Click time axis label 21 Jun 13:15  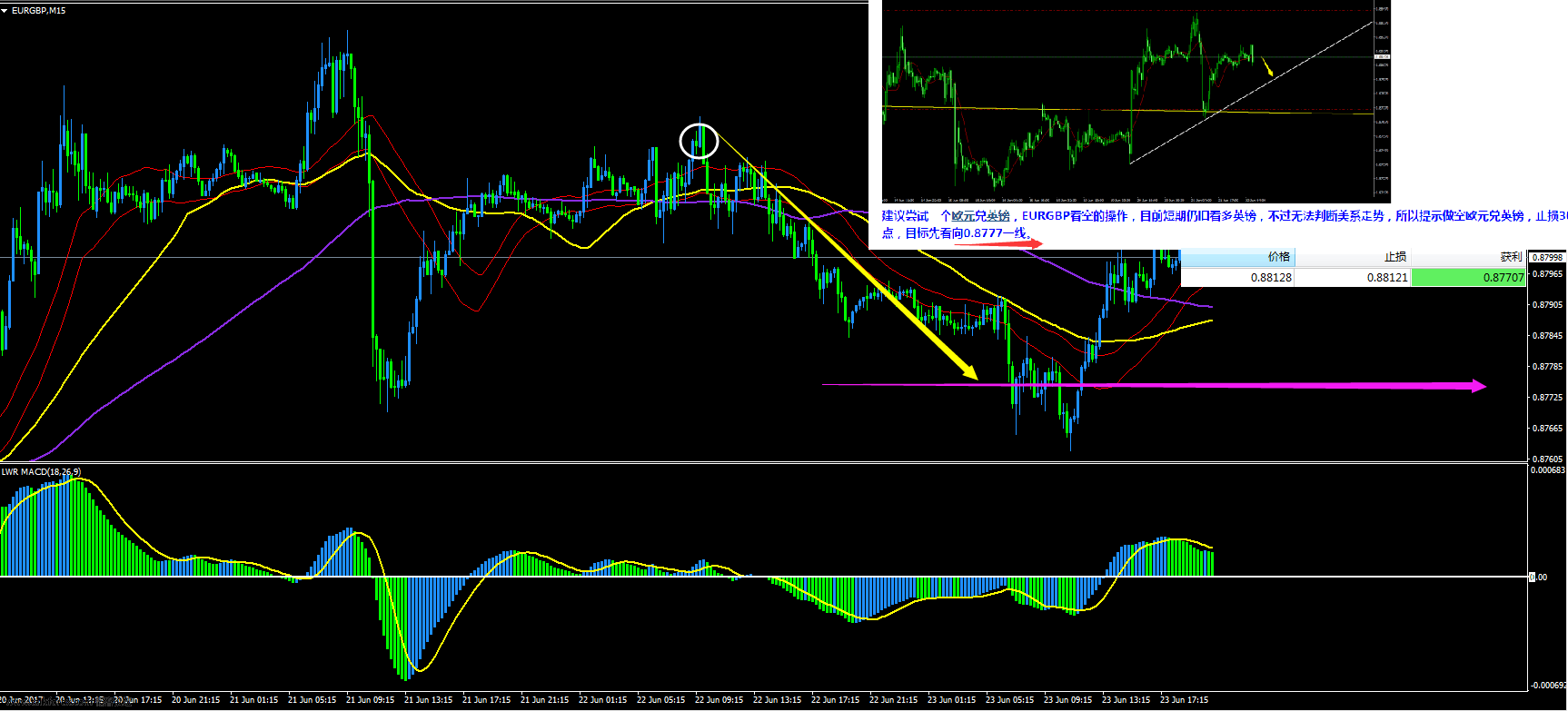[x=428, y=700]
